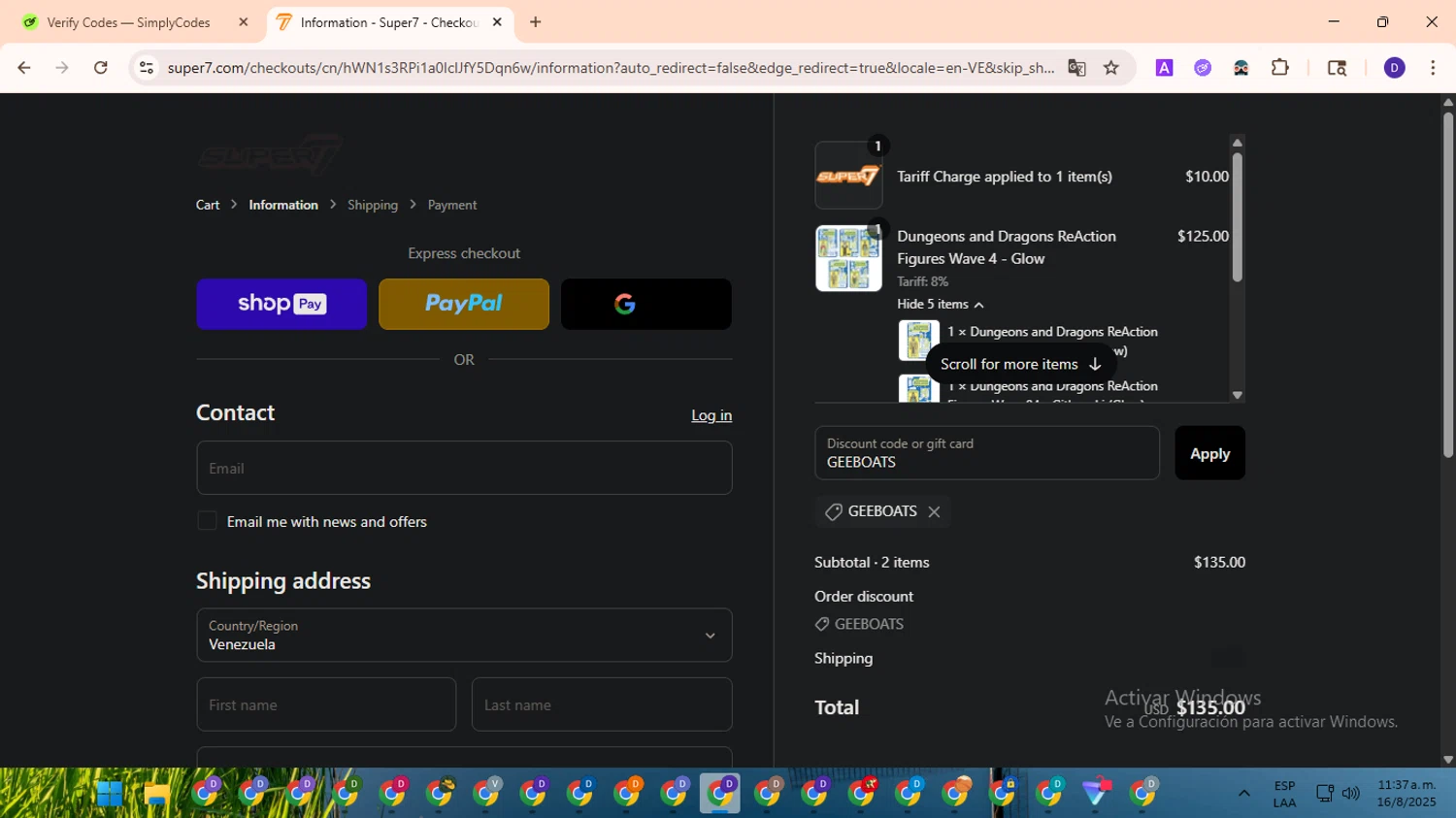Pay with Shop Pay express button

pyautogui.click(x=281, y=304)
